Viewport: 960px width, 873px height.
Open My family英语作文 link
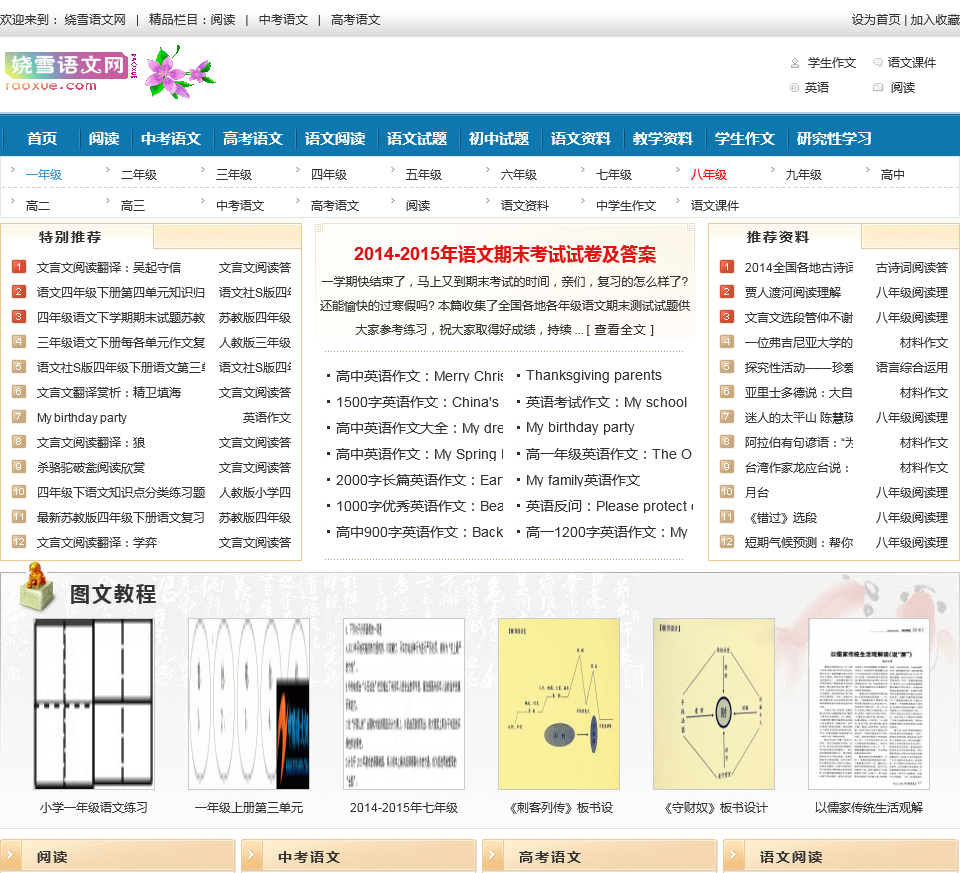pos(583,480)
